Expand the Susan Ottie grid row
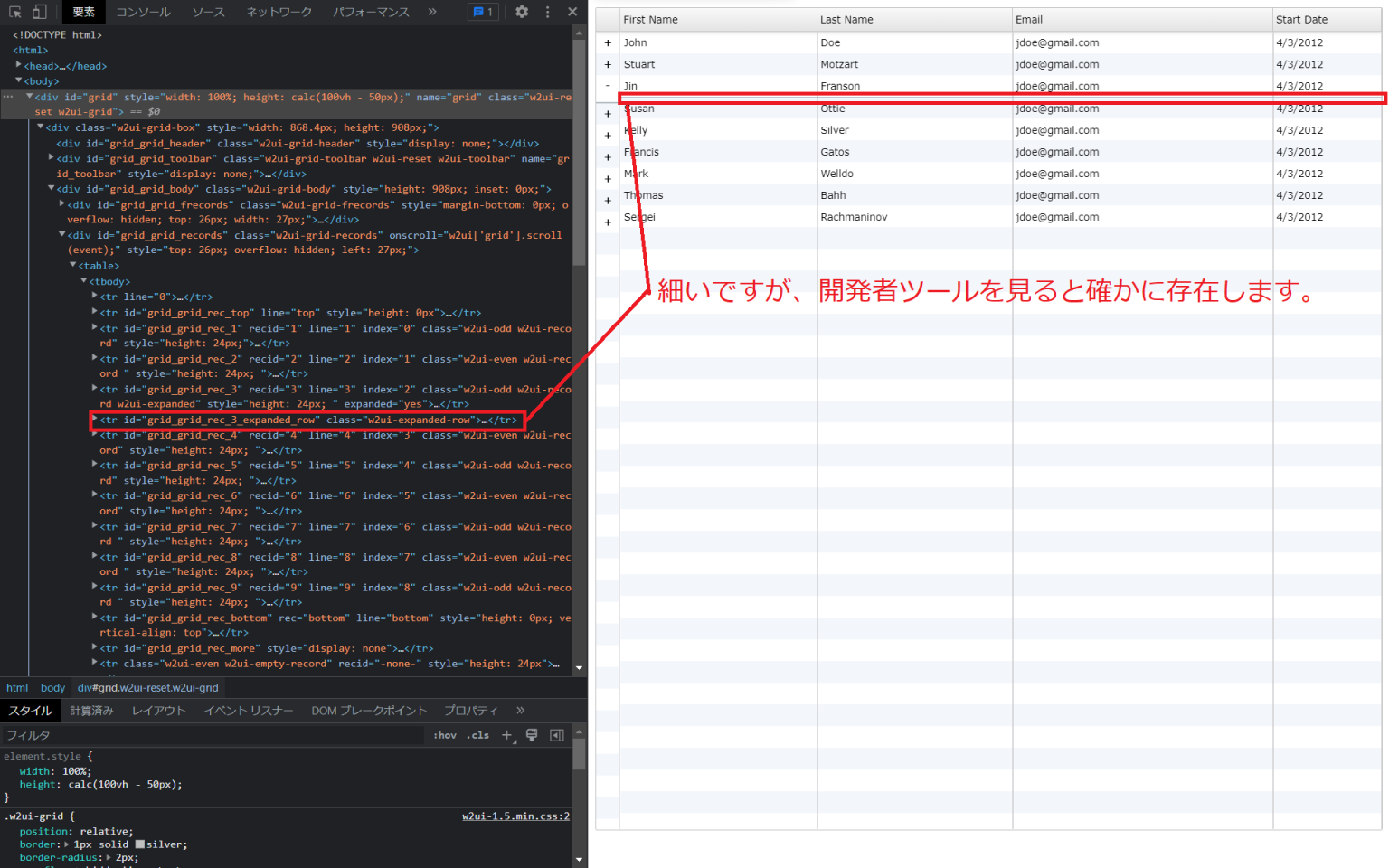Image resolution: width=1389 pixels, height=868 pixels. click(607, 113)
